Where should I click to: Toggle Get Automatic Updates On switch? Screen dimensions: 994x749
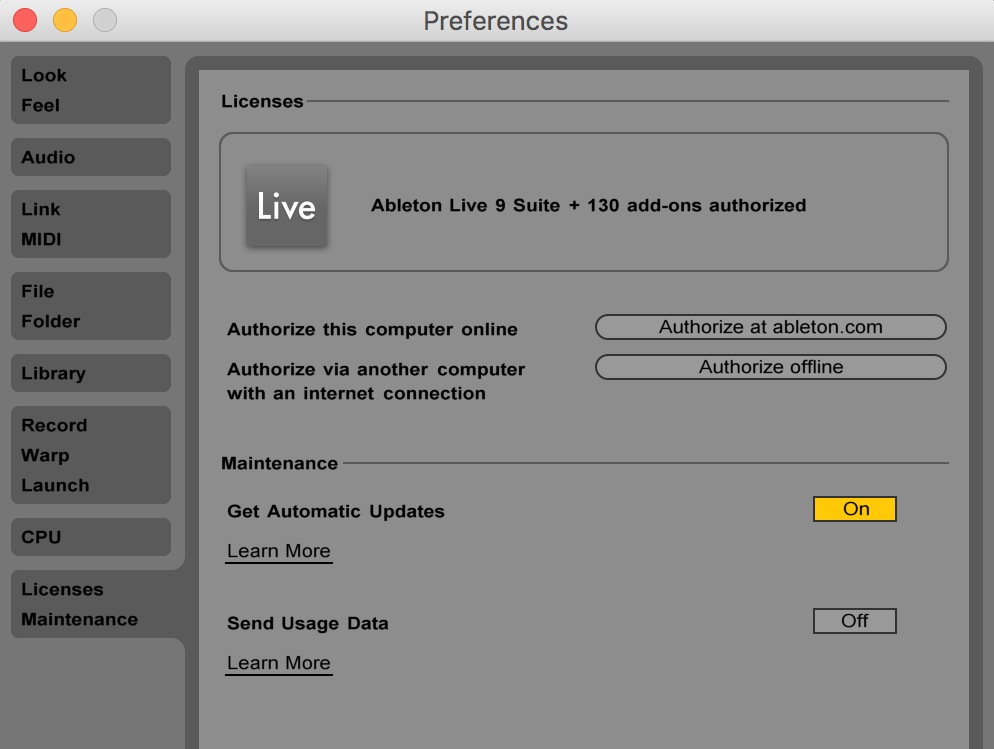[x=855, y=509]
